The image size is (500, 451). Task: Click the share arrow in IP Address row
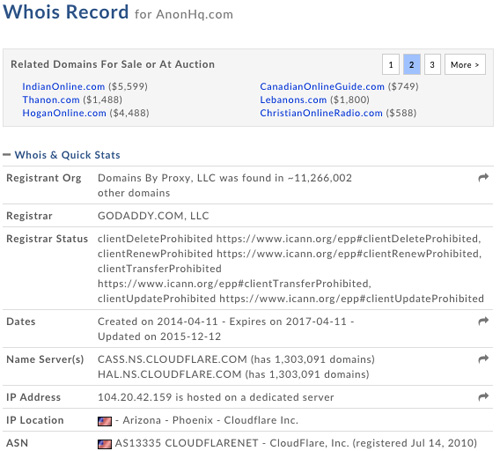[483, 397]
